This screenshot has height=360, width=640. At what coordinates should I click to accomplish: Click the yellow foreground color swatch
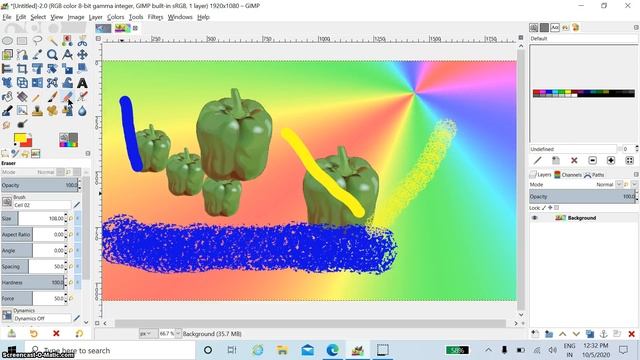(20, 138)
